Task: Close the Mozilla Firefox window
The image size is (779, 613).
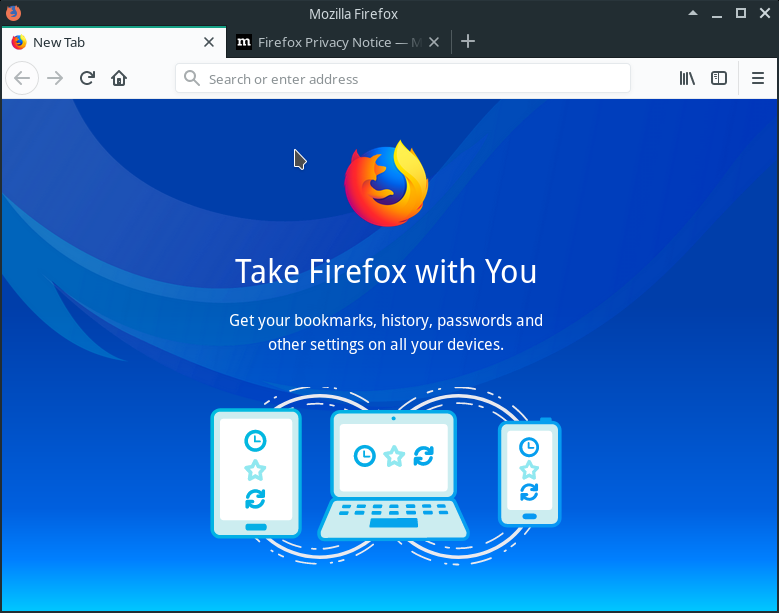Action: point(765,13)
